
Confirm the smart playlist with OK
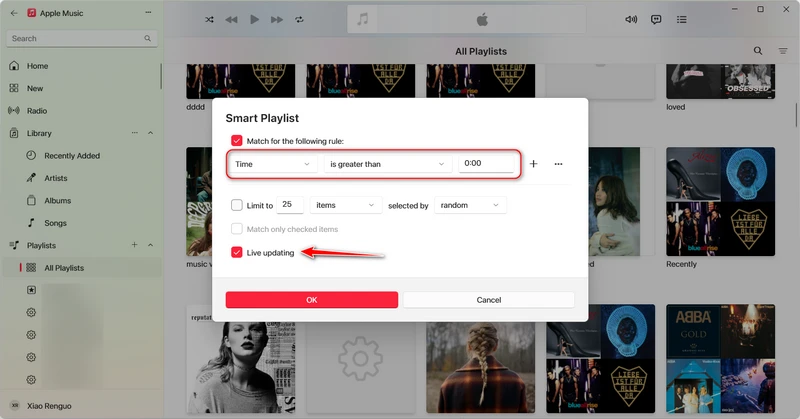312,300
